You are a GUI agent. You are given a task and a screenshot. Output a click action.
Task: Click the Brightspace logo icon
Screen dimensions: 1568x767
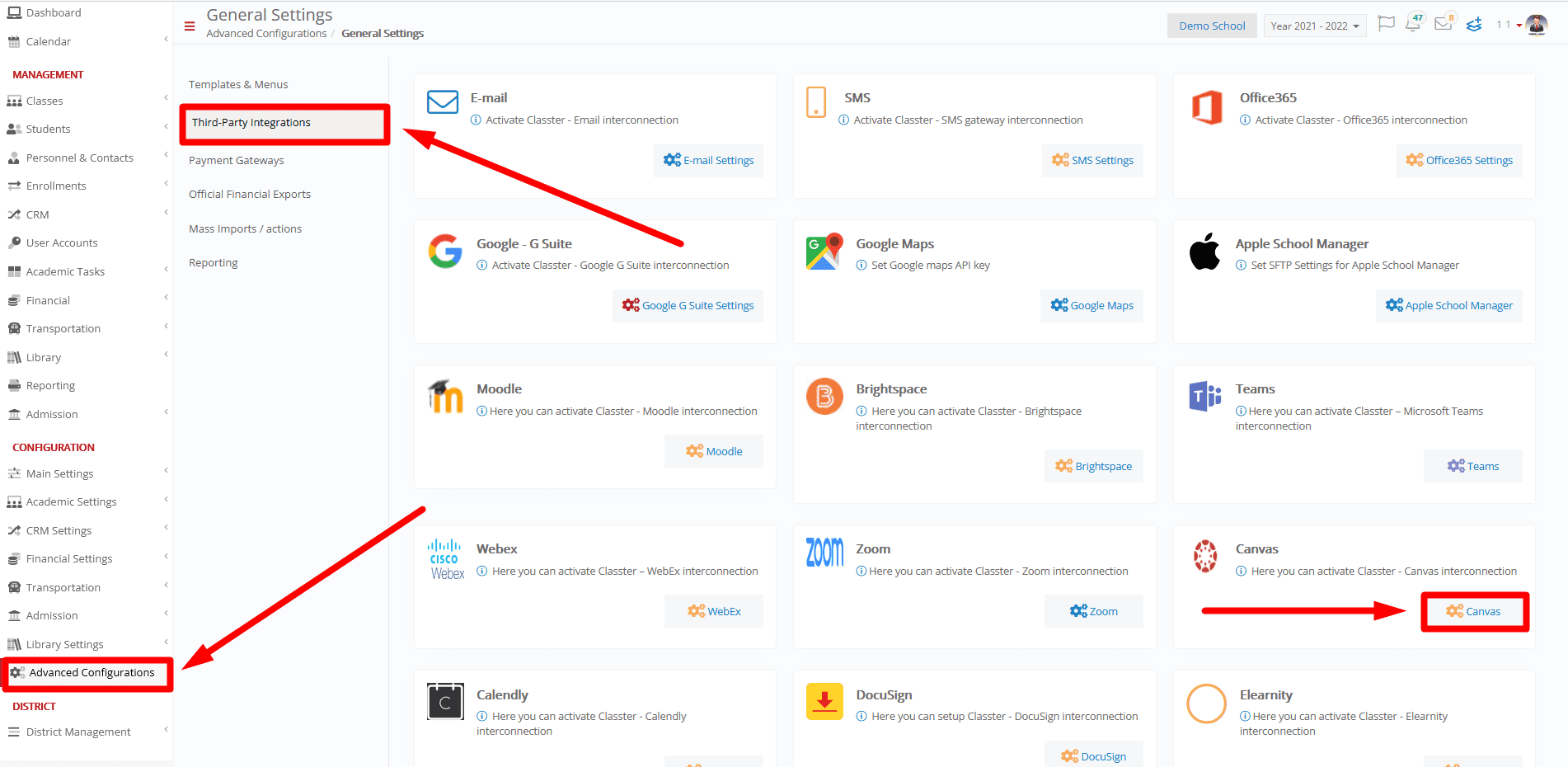click(824, 397)
